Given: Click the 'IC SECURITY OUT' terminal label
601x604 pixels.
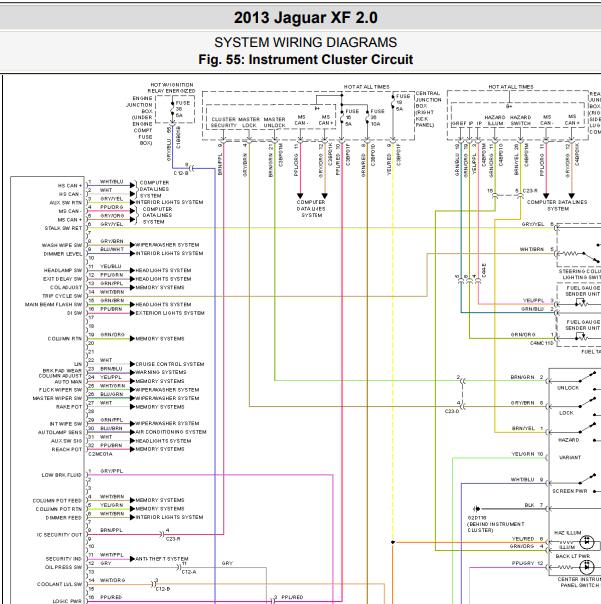Looking at the screenshot, I should [59, 535].
